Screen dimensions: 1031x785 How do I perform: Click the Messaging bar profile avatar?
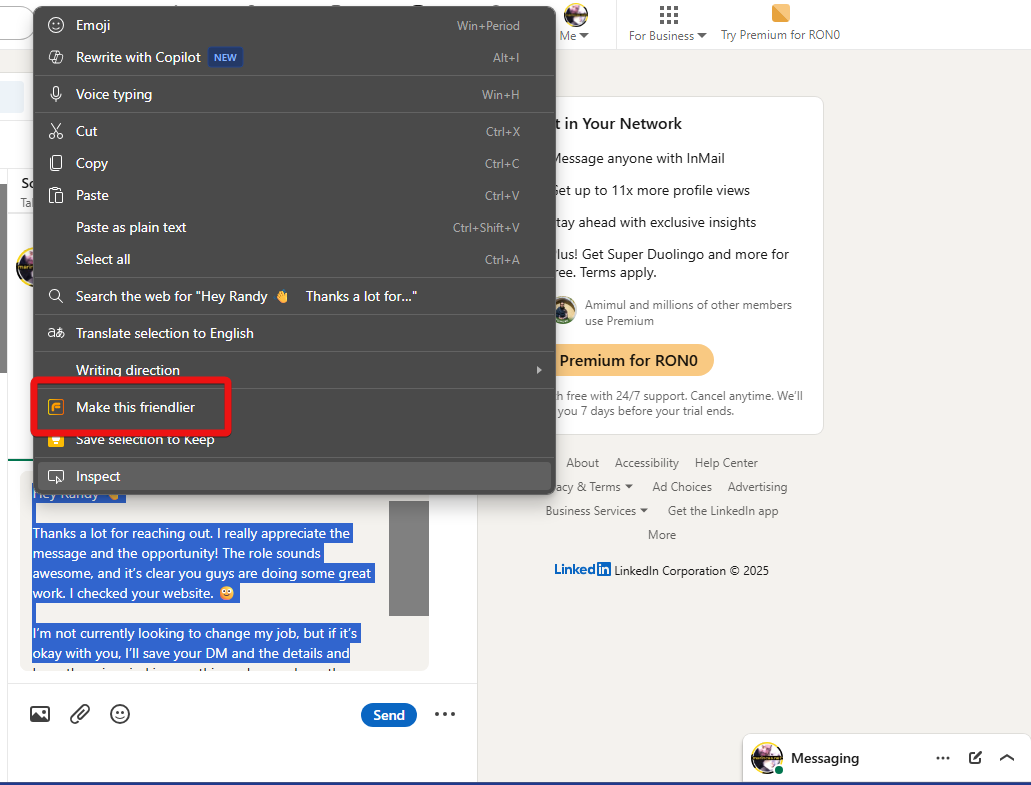coord(767,758)
